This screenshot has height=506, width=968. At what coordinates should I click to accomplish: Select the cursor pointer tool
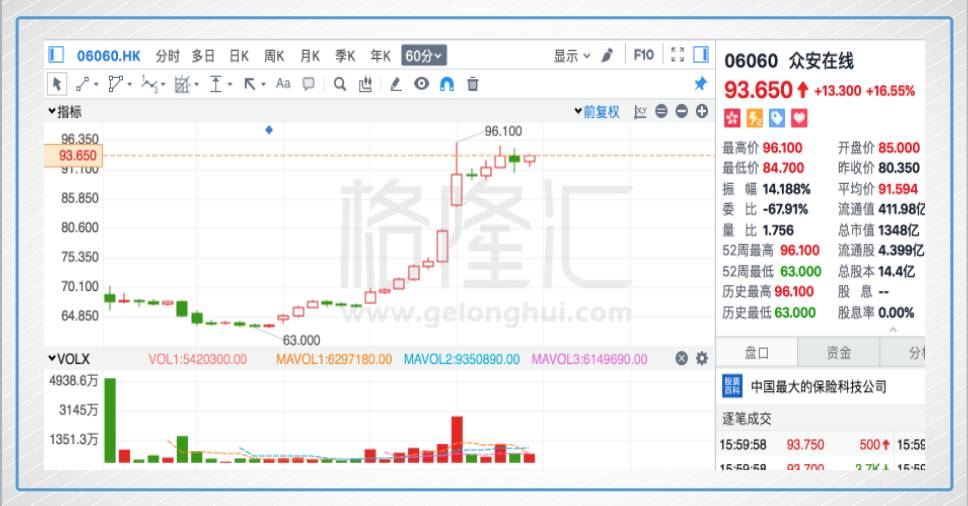pyautogui.click(x=57, y=84)
